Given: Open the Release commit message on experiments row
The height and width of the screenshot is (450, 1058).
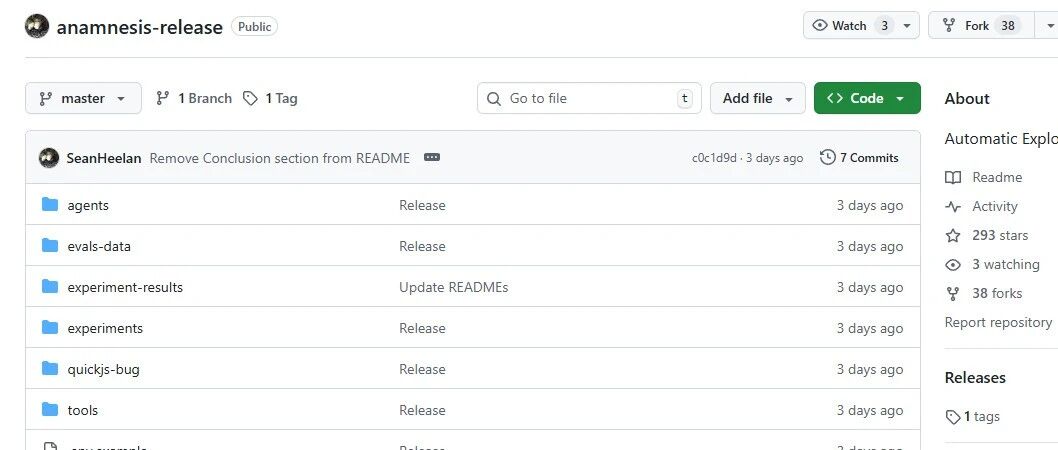Looking at the screenshot, I should point(422,329).
